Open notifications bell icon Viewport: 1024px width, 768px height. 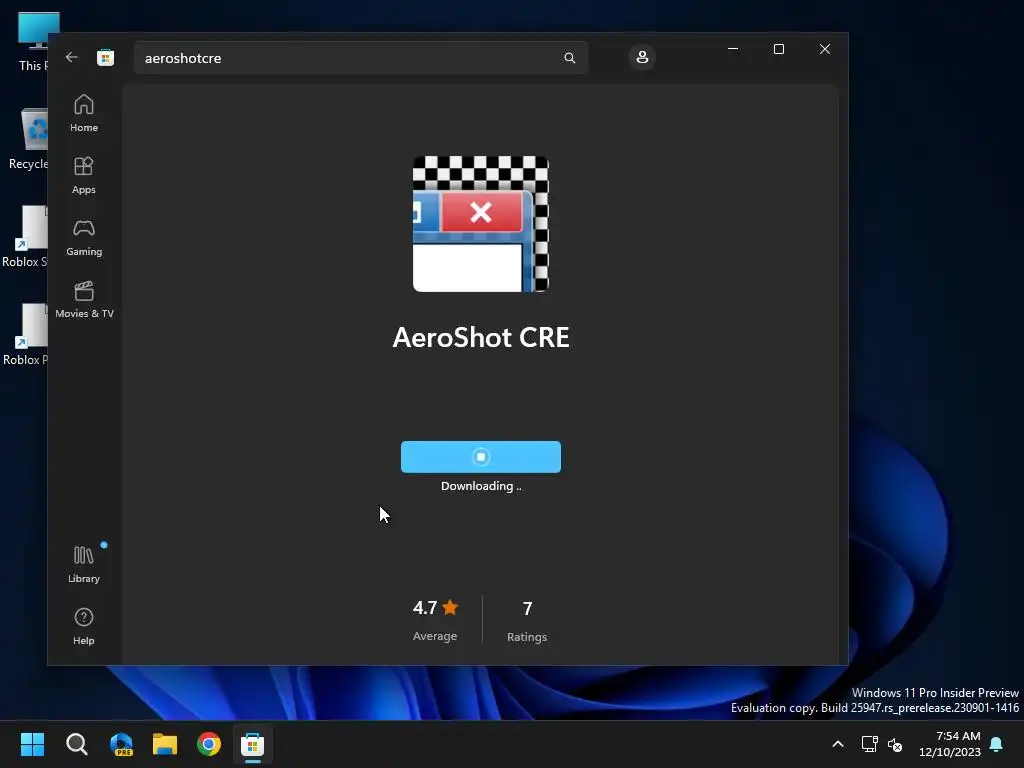pos(997,744)
